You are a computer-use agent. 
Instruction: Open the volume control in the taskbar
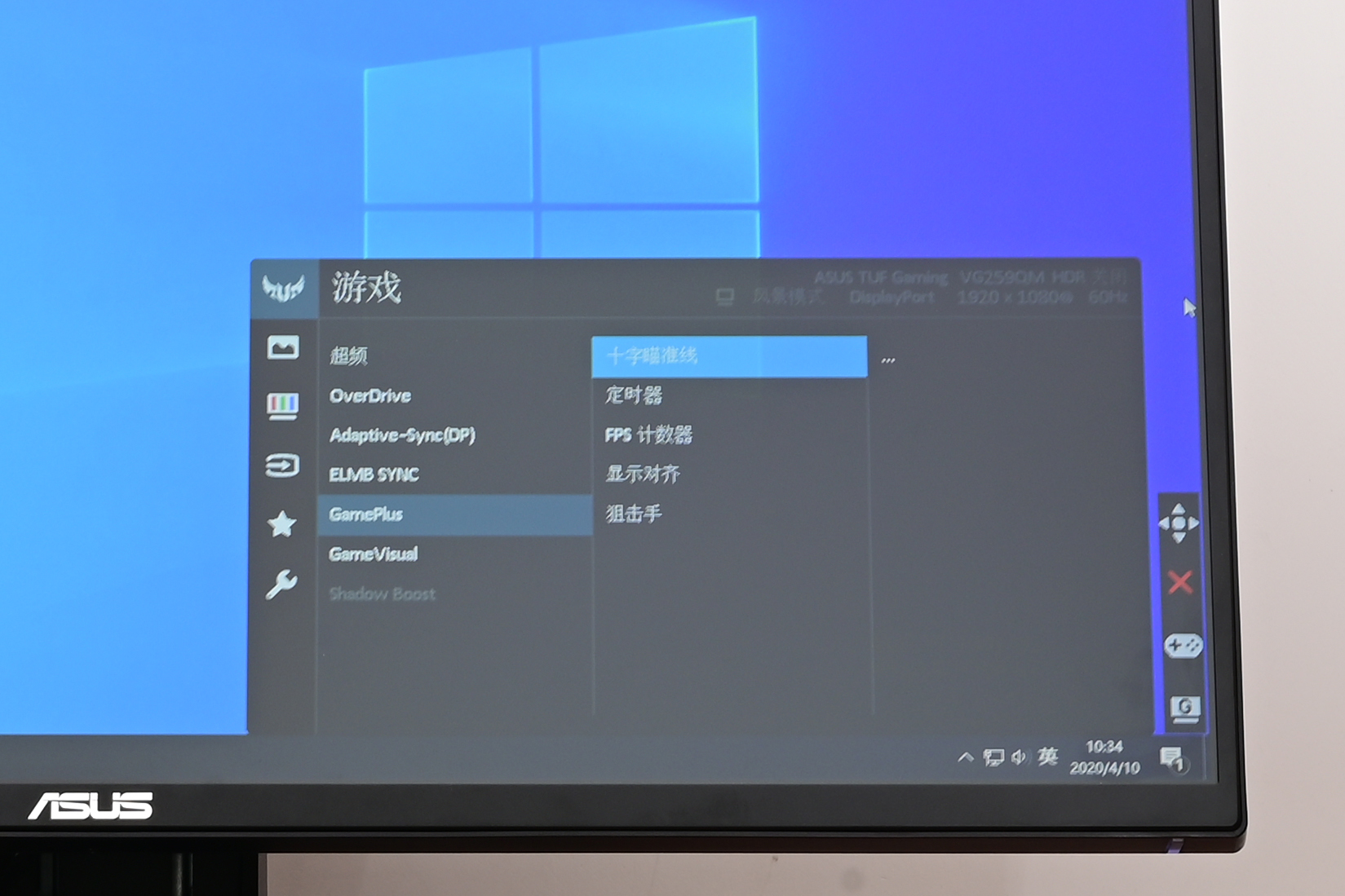coord(1018,757)
